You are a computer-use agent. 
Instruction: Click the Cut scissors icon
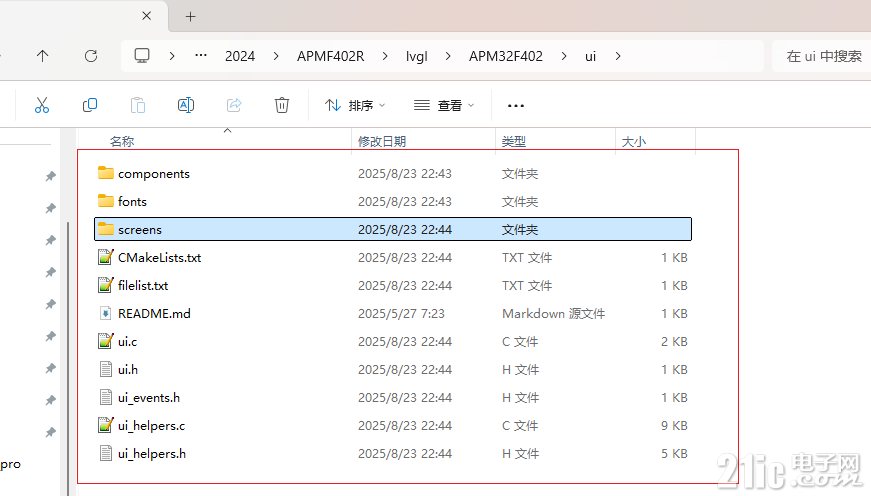42,105
